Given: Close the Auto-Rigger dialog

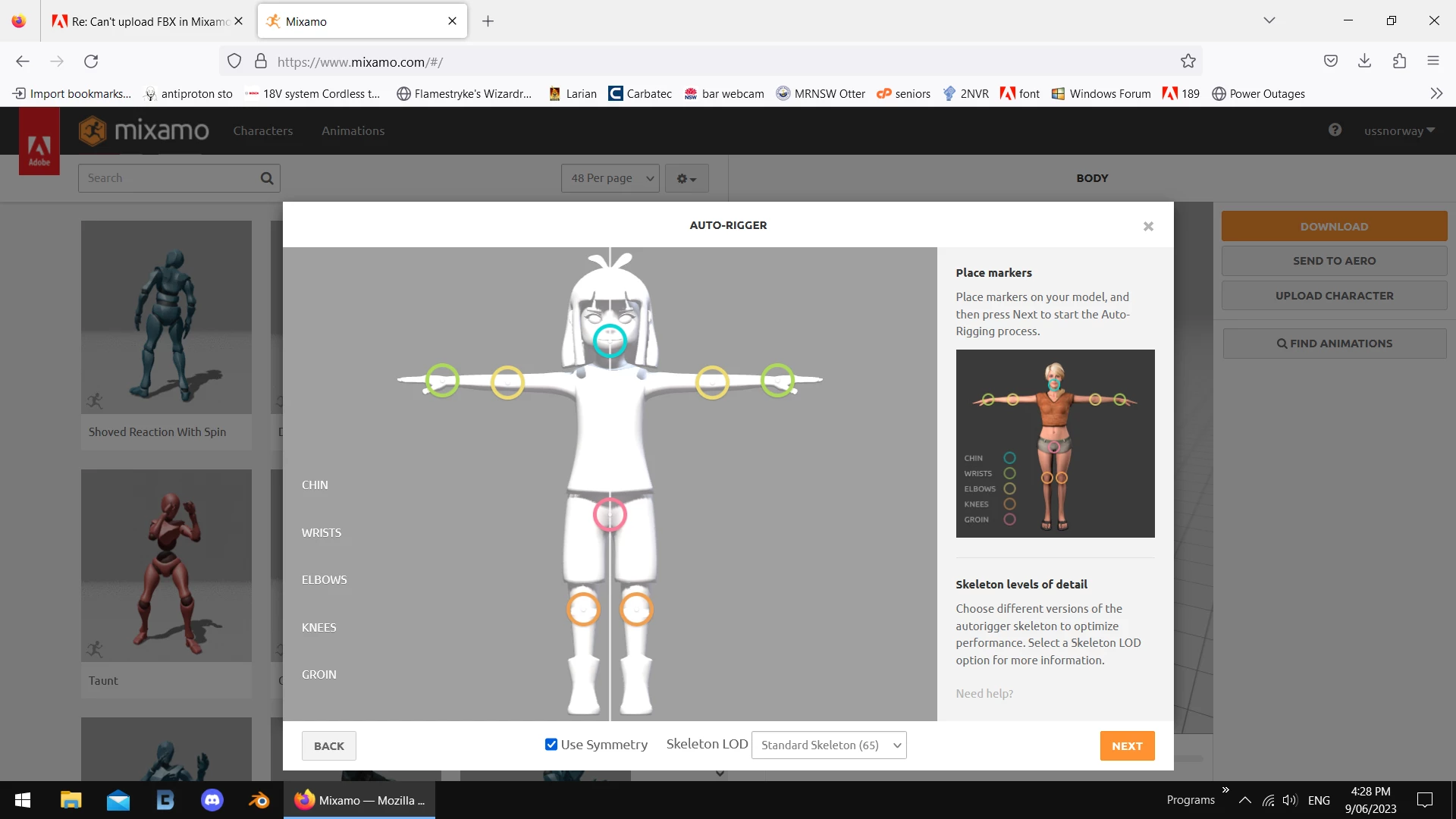Looking at the screenshot, I should tap(1148, 226).
